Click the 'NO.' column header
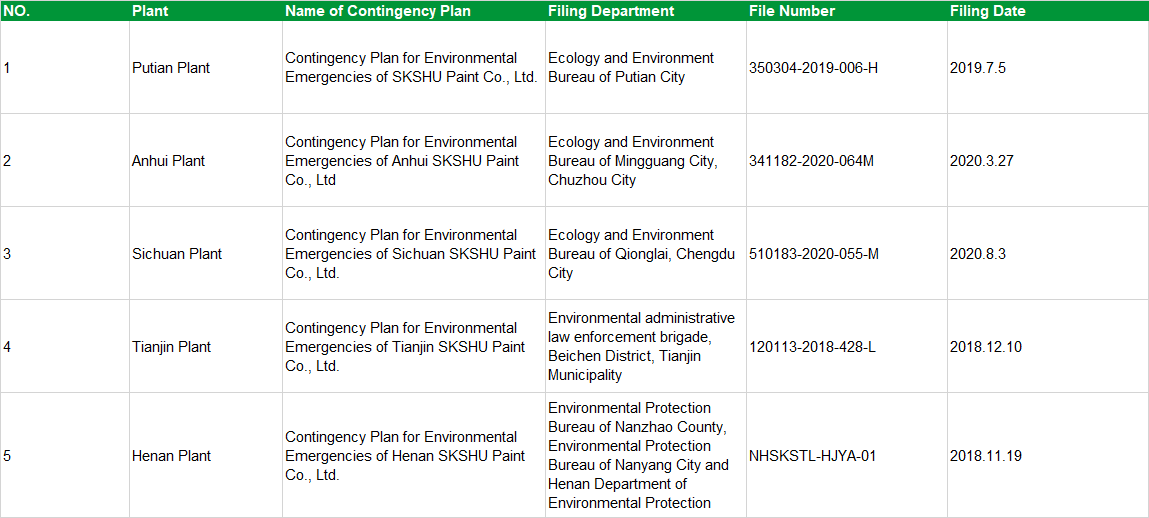Image resolution: width=1149 pixels, height=518 pixels. pyautogui.click(x=17, y=11)
